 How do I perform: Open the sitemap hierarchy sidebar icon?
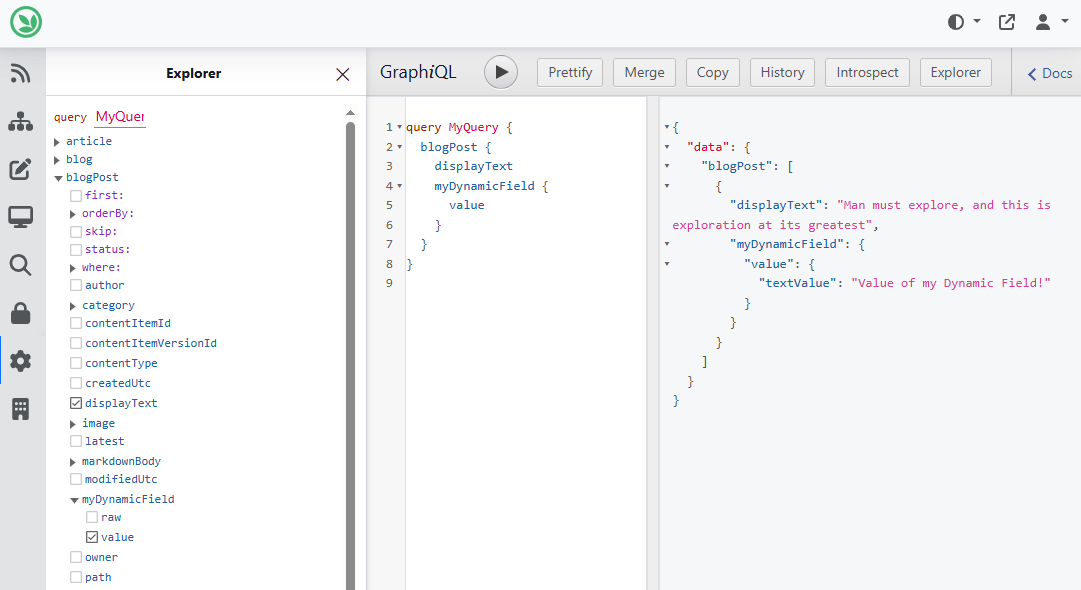pos(21,121)
